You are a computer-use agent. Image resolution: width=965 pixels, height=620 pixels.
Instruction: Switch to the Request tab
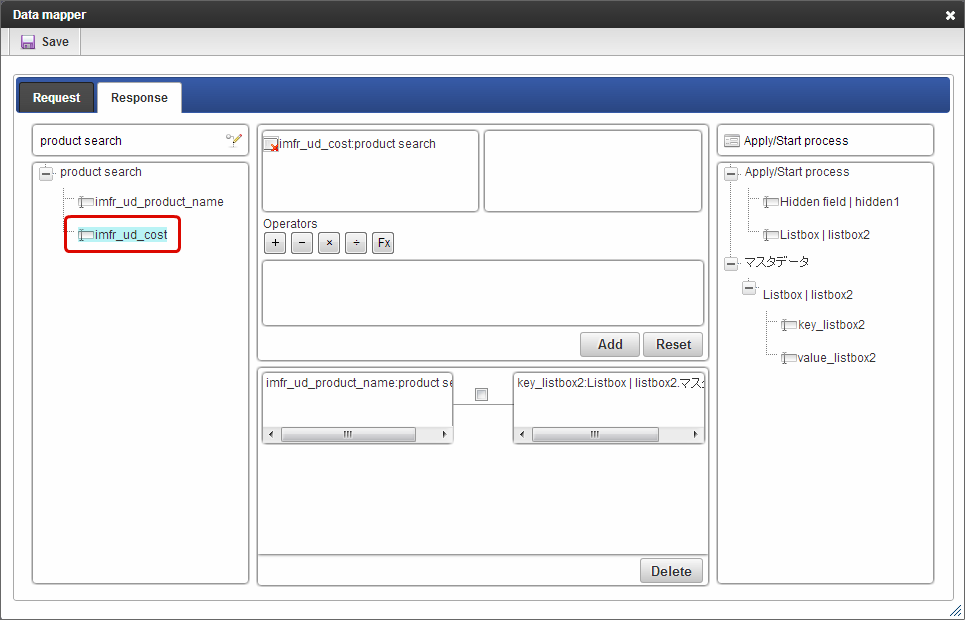click(57, 98)
